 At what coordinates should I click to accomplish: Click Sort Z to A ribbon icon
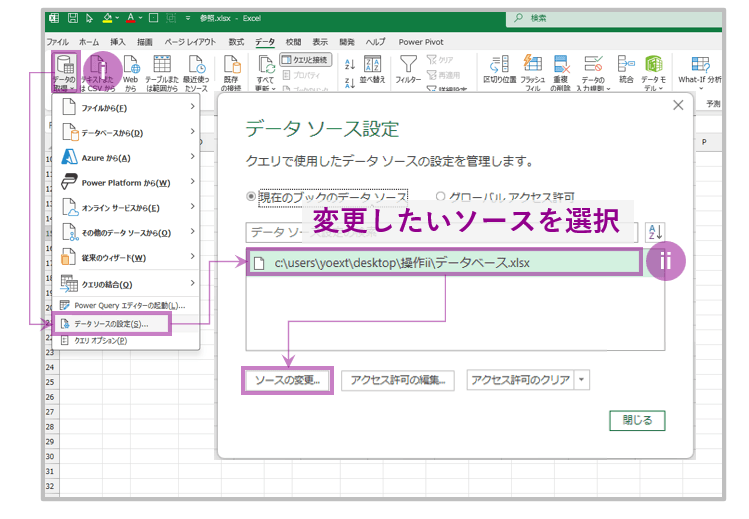point(350,83)
